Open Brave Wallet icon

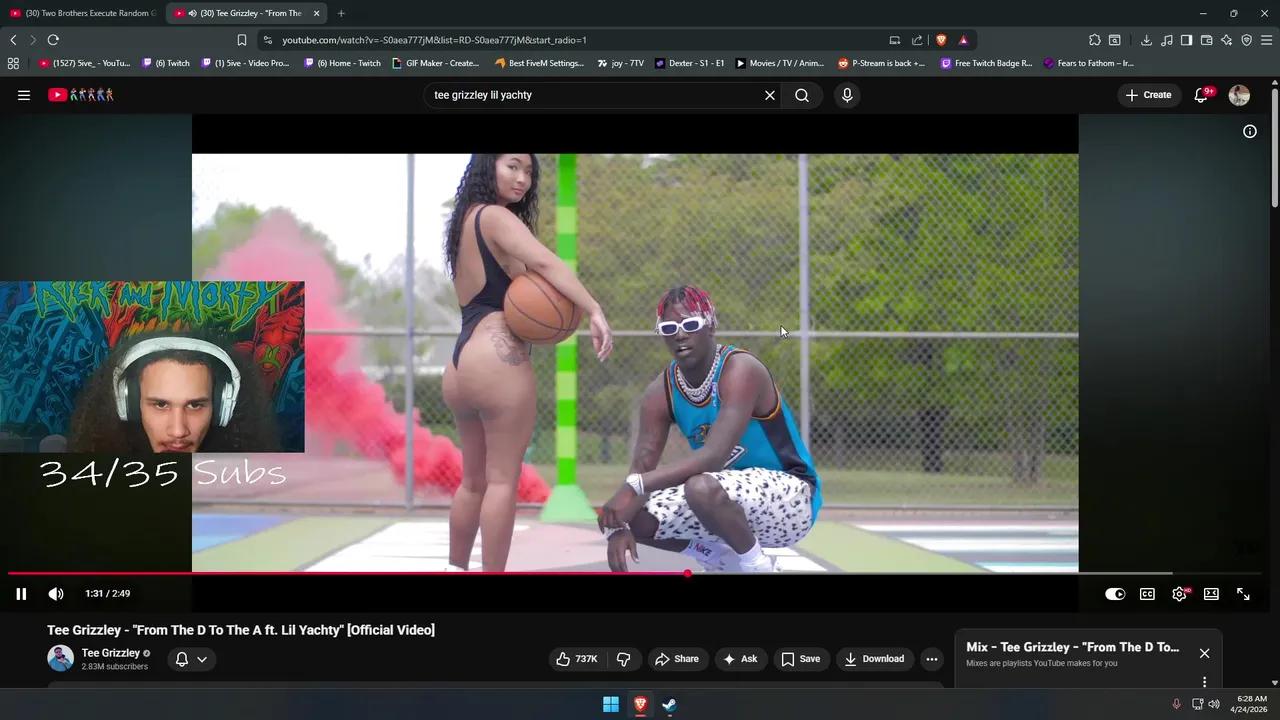pyautogui.click(x=1206, y=40)
